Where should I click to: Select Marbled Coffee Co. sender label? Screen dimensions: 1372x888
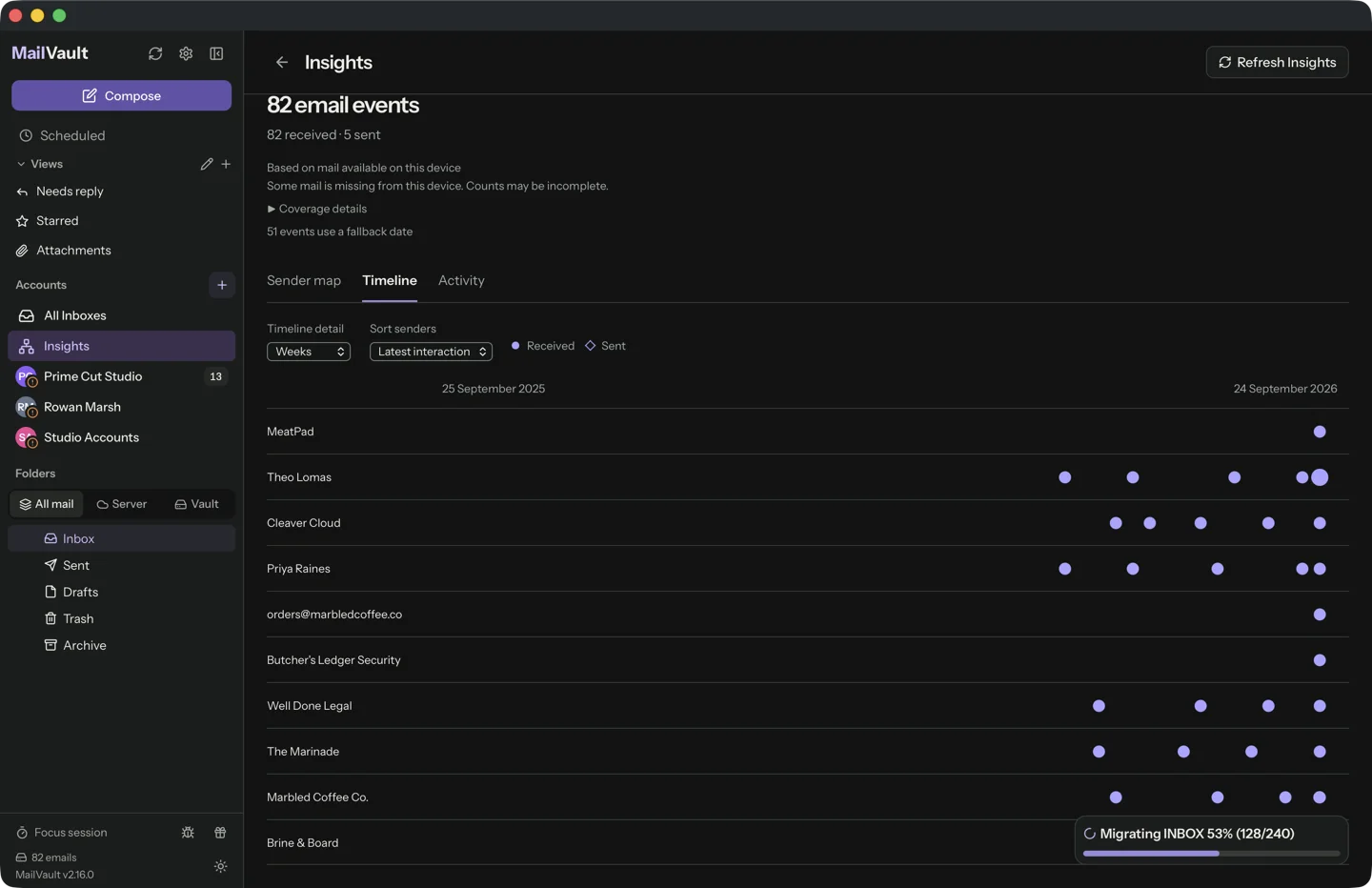317,797
